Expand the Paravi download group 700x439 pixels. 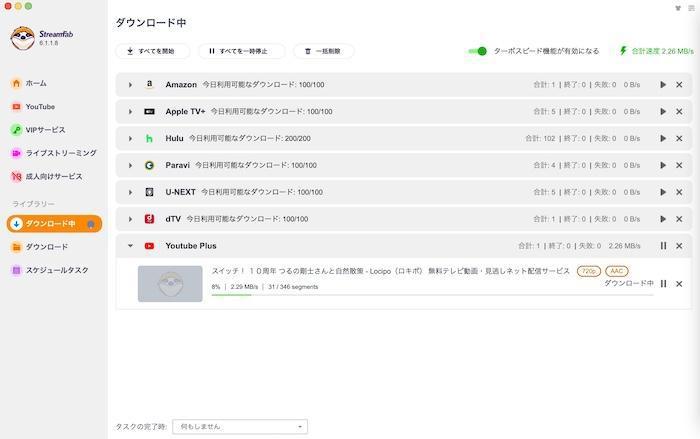point(130,165)
